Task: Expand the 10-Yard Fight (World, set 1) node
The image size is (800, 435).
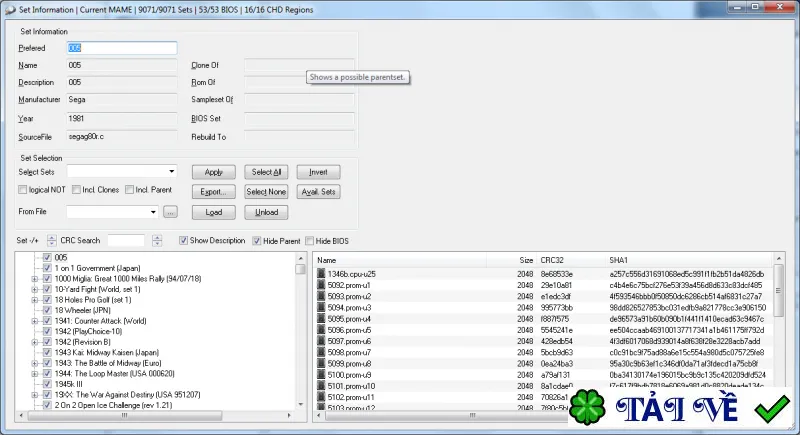Action: pos(35,289)
